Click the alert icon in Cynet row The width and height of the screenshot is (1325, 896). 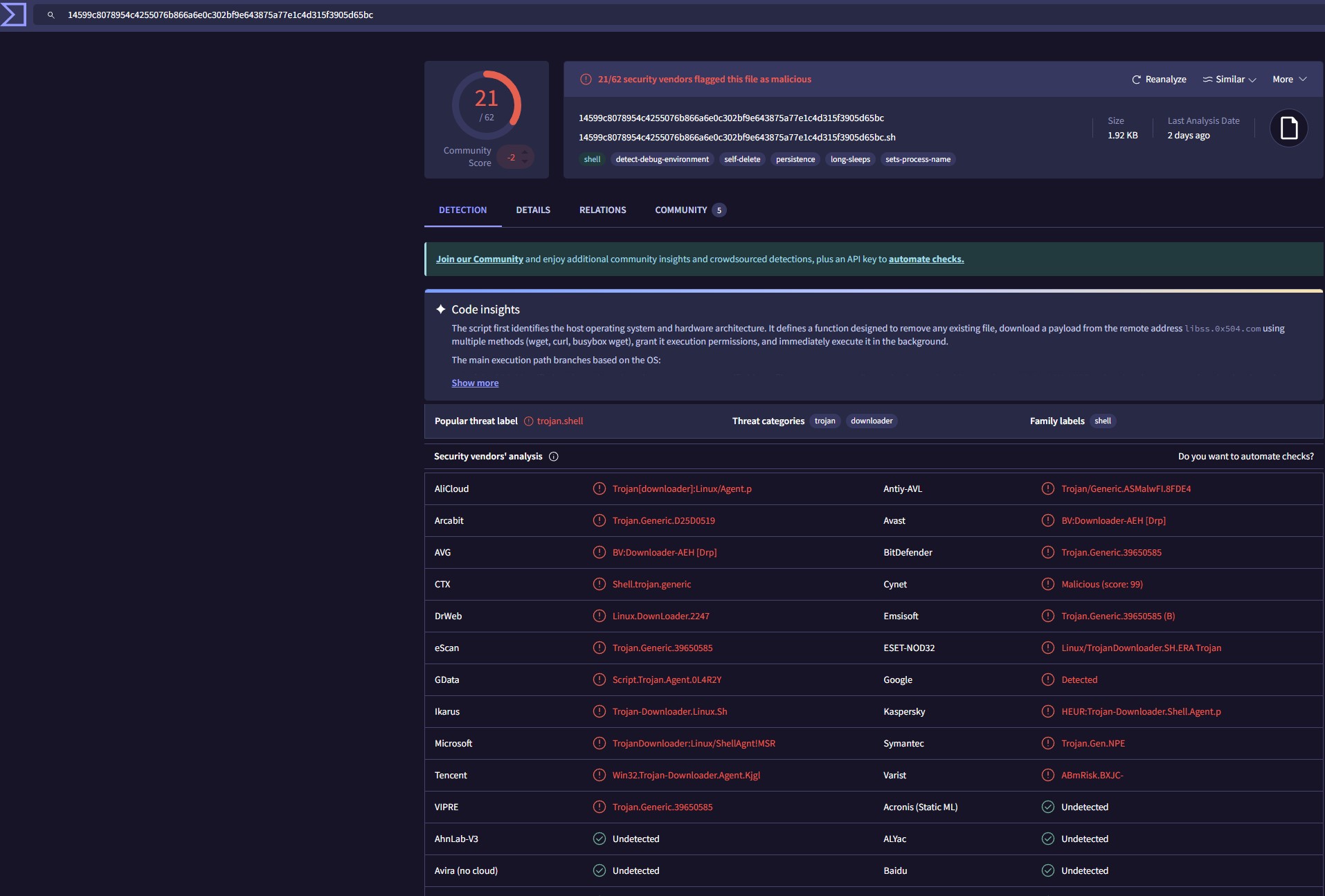click(x=1048, y=584)
